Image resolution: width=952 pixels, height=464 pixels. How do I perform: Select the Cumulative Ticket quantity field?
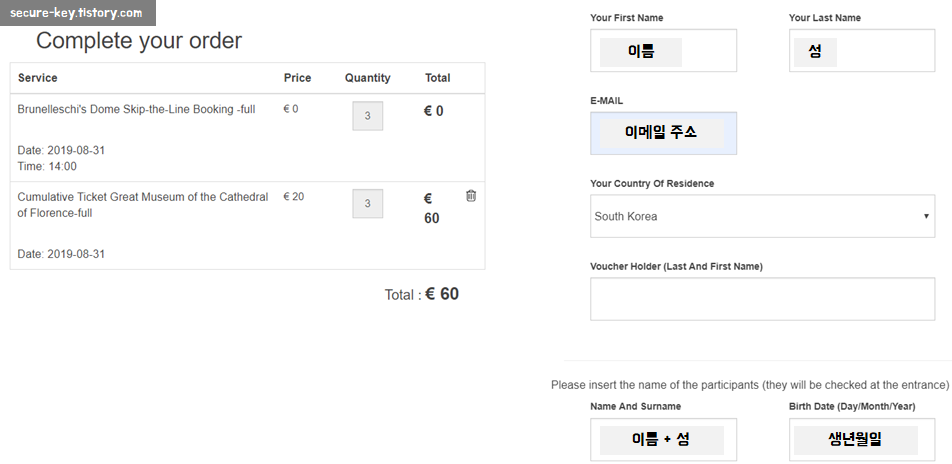367,203
